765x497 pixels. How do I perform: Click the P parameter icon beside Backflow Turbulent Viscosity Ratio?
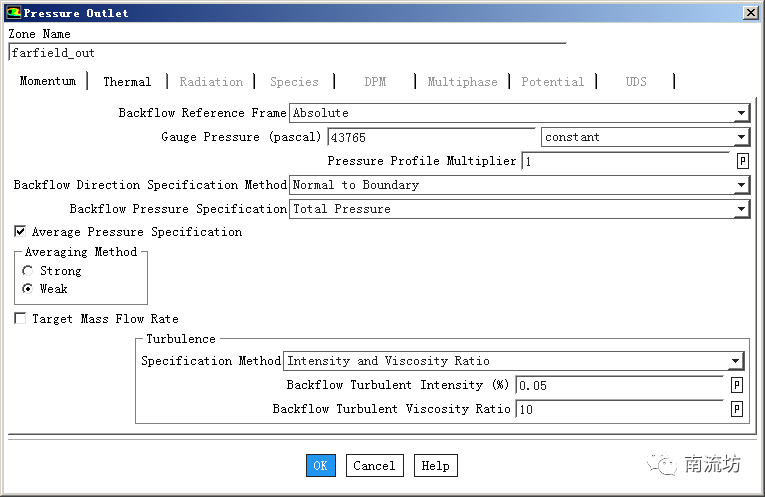736,409
